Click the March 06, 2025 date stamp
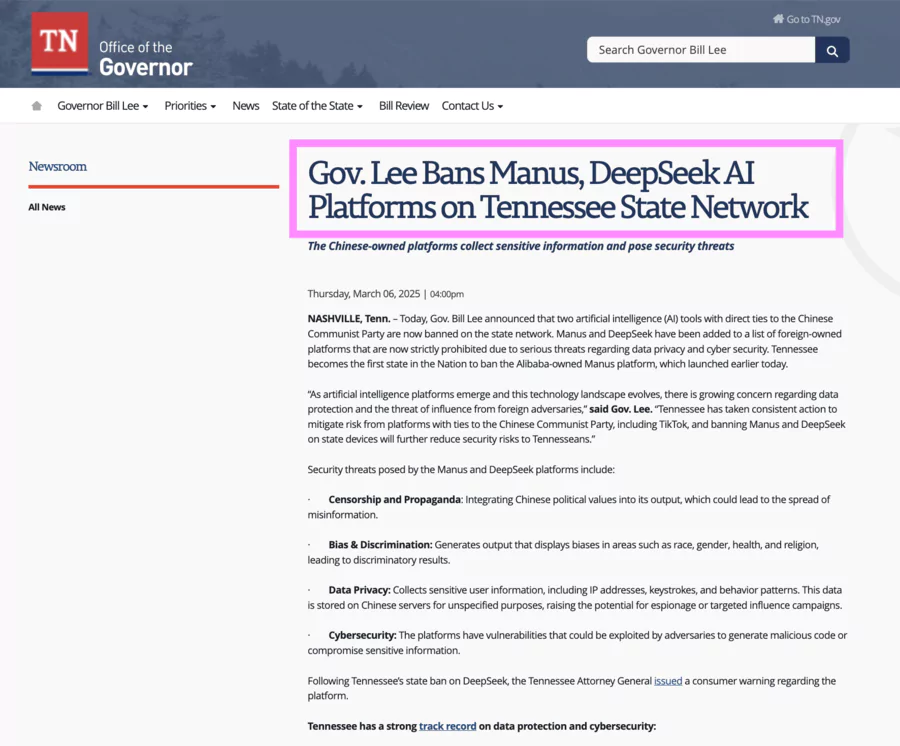This screenshot has width=900, height=746. pyautogui.click(x=386, y=293)
